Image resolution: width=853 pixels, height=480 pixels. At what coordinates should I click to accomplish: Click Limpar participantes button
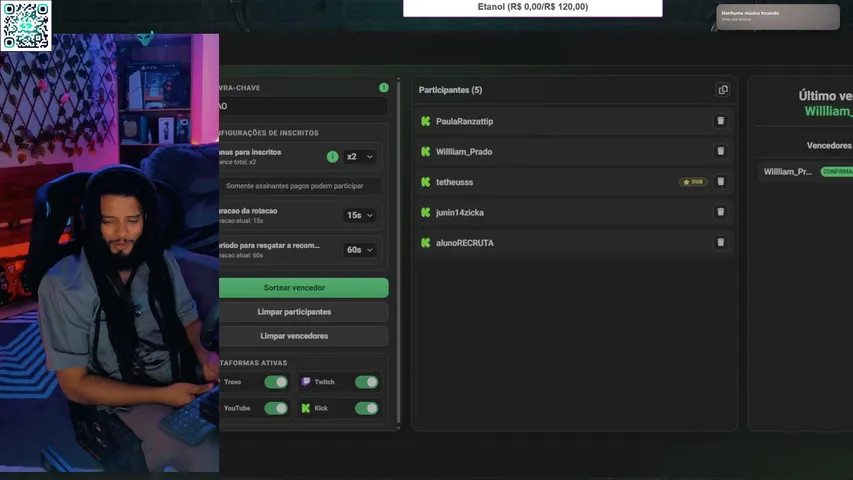(304, 312)
